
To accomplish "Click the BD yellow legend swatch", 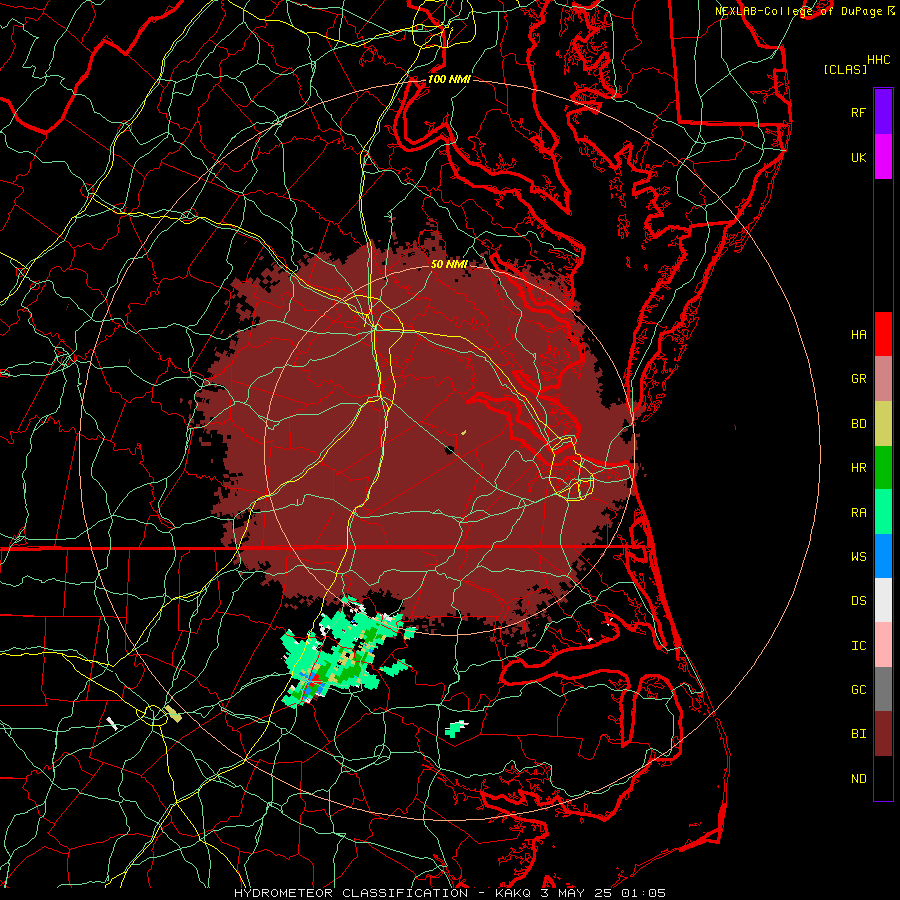I will (883, 423).
